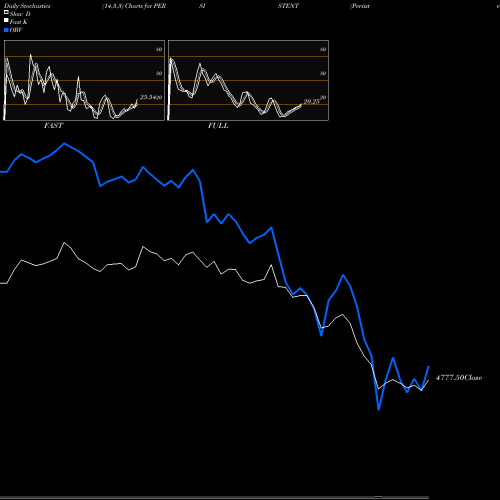Click the 29.25 value in FULL chart
500x500 pixels.
coord(312,101)
